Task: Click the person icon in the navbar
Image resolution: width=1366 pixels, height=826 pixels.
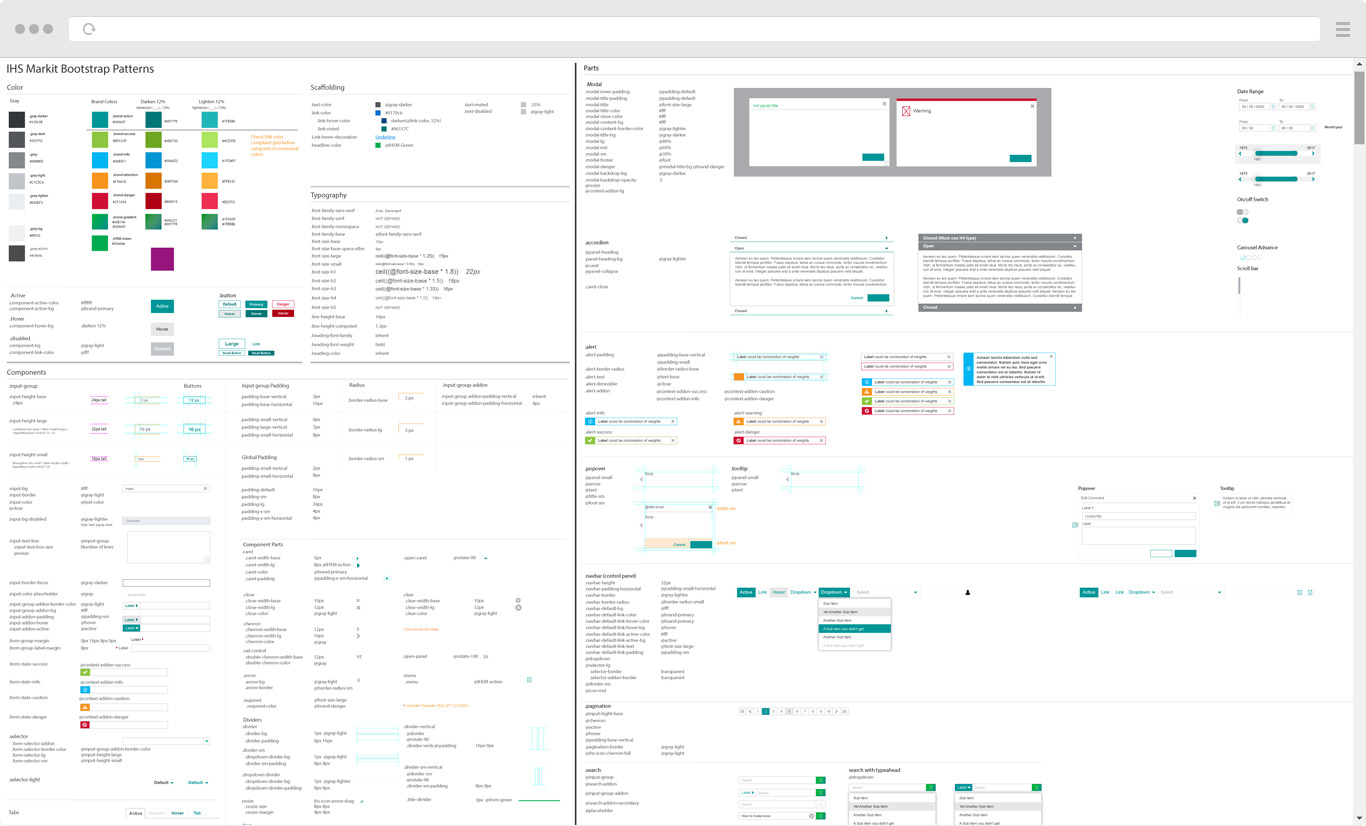Action: click(967, 592)
